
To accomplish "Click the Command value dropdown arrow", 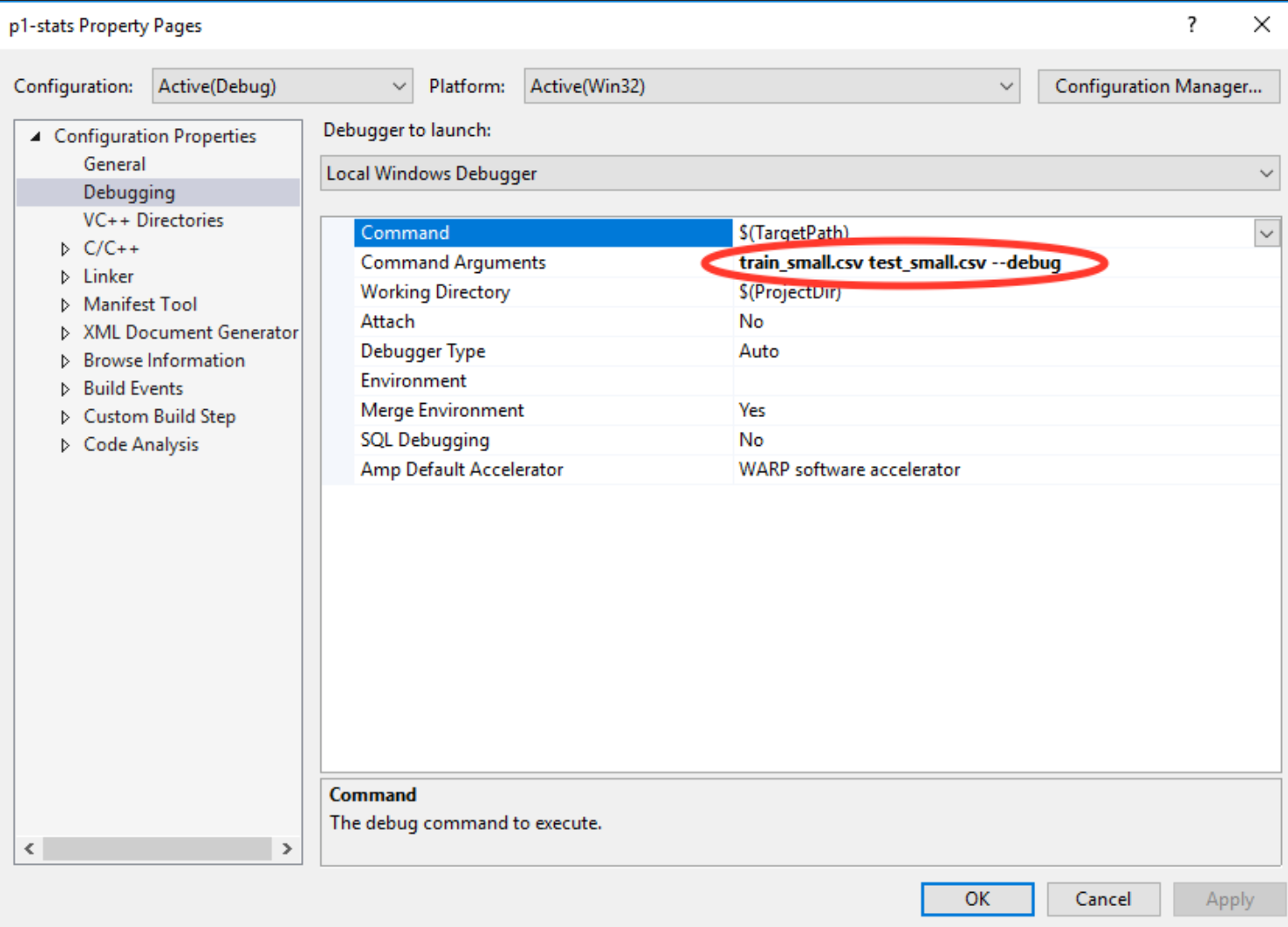I will click(x=1266, y=234).
